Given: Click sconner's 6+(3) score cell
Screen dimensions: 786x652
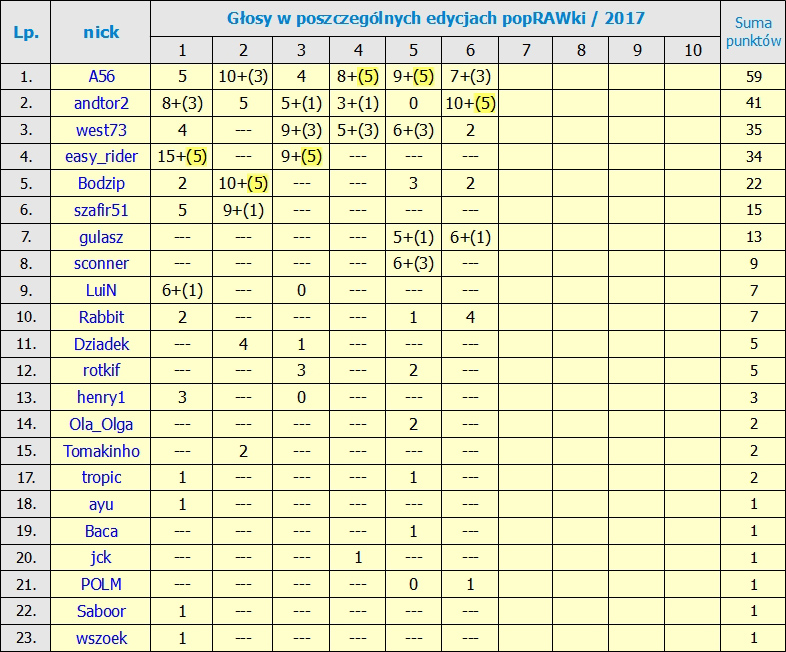Looking at the screenshot, I should (x=413, y=264).
